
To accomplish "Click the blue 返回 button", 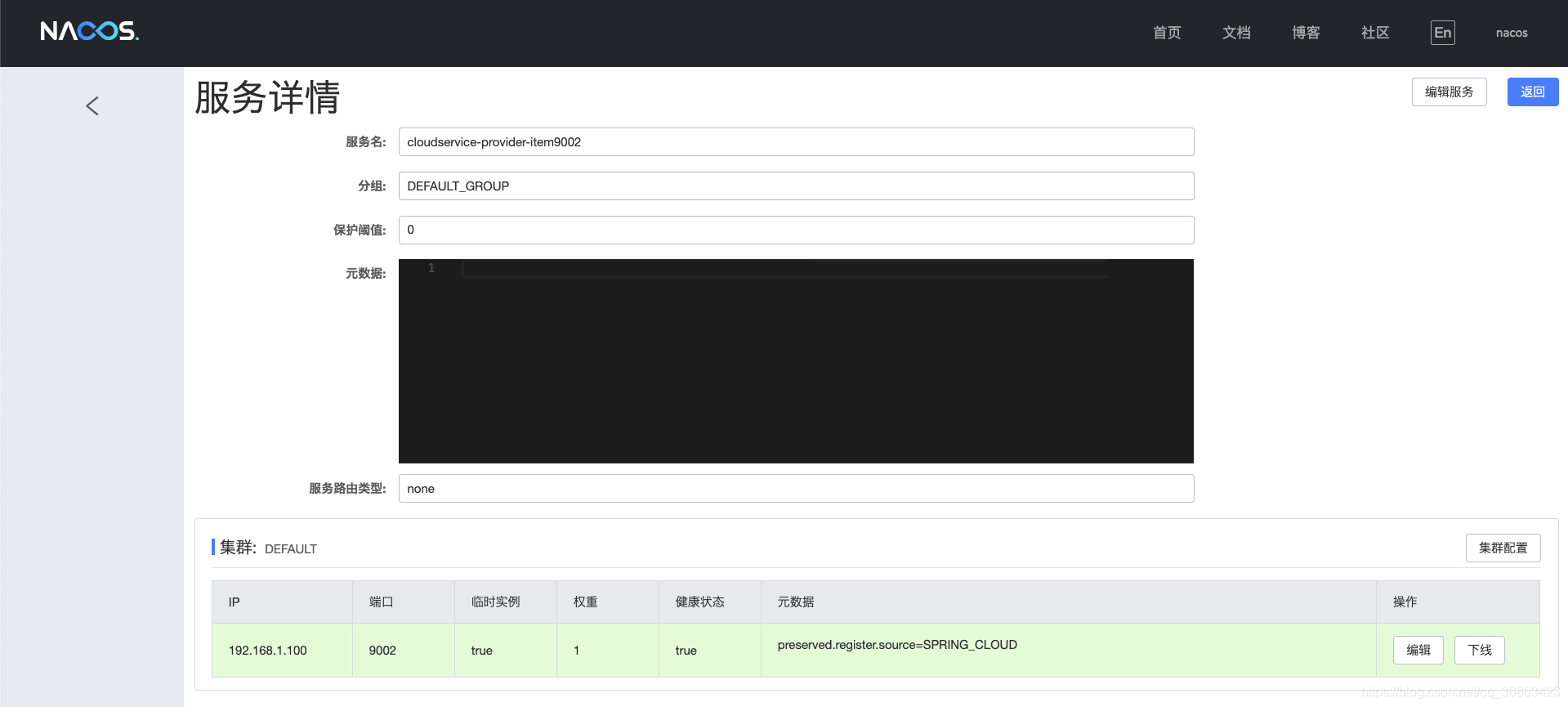I will point(1532,92).
